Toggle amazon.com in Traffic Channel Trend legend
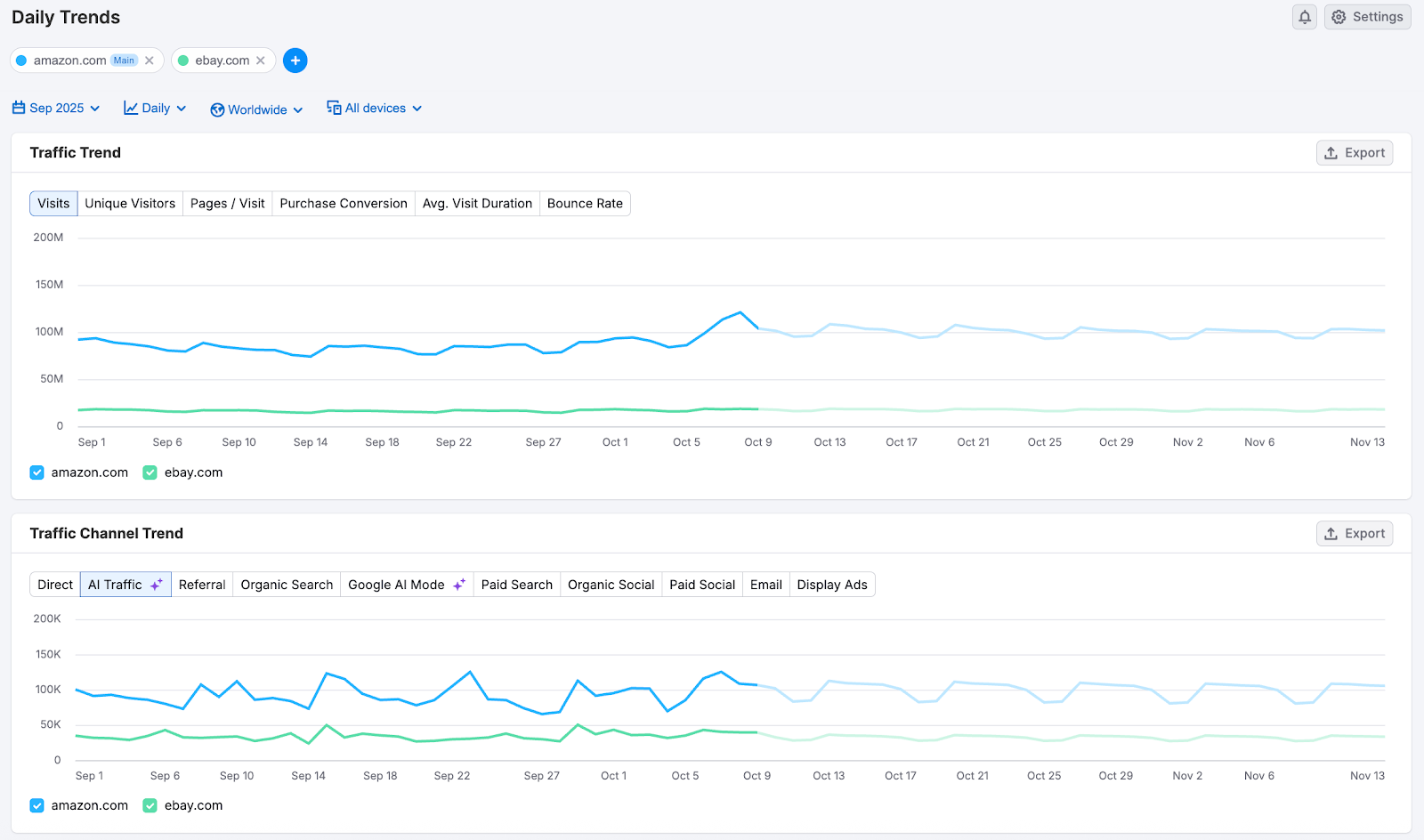 [36, 805]
